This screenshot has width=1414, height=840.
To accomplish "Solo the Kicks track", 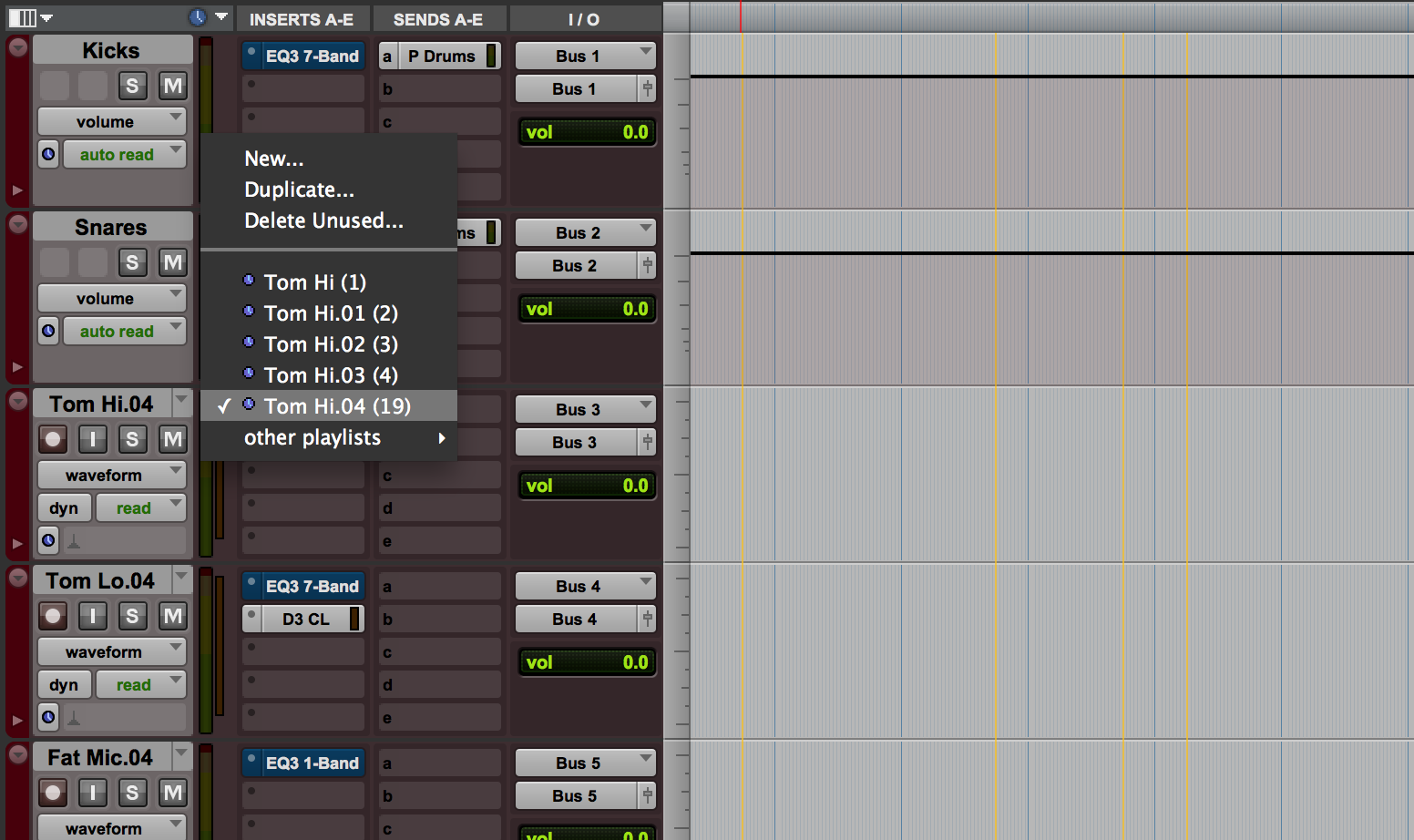I will coord(132,86).
